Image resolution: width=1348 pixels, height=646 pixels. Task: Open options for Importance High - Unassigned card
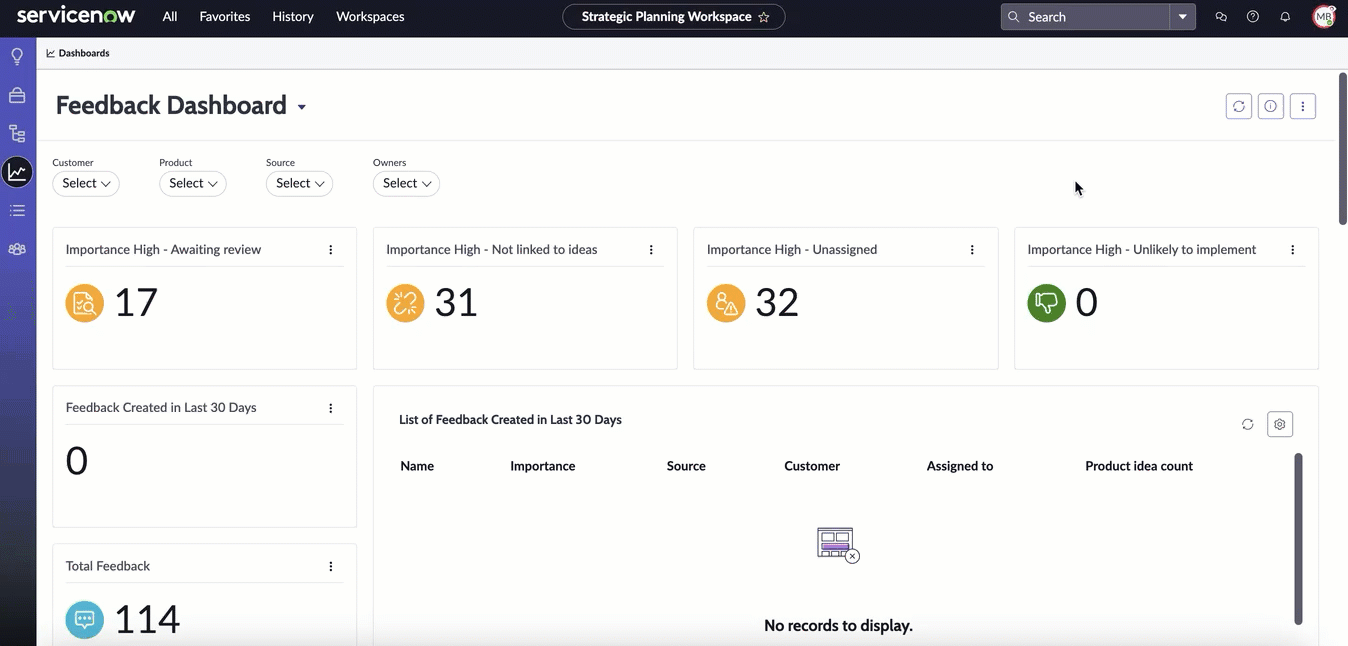click(x=972, y=250)
